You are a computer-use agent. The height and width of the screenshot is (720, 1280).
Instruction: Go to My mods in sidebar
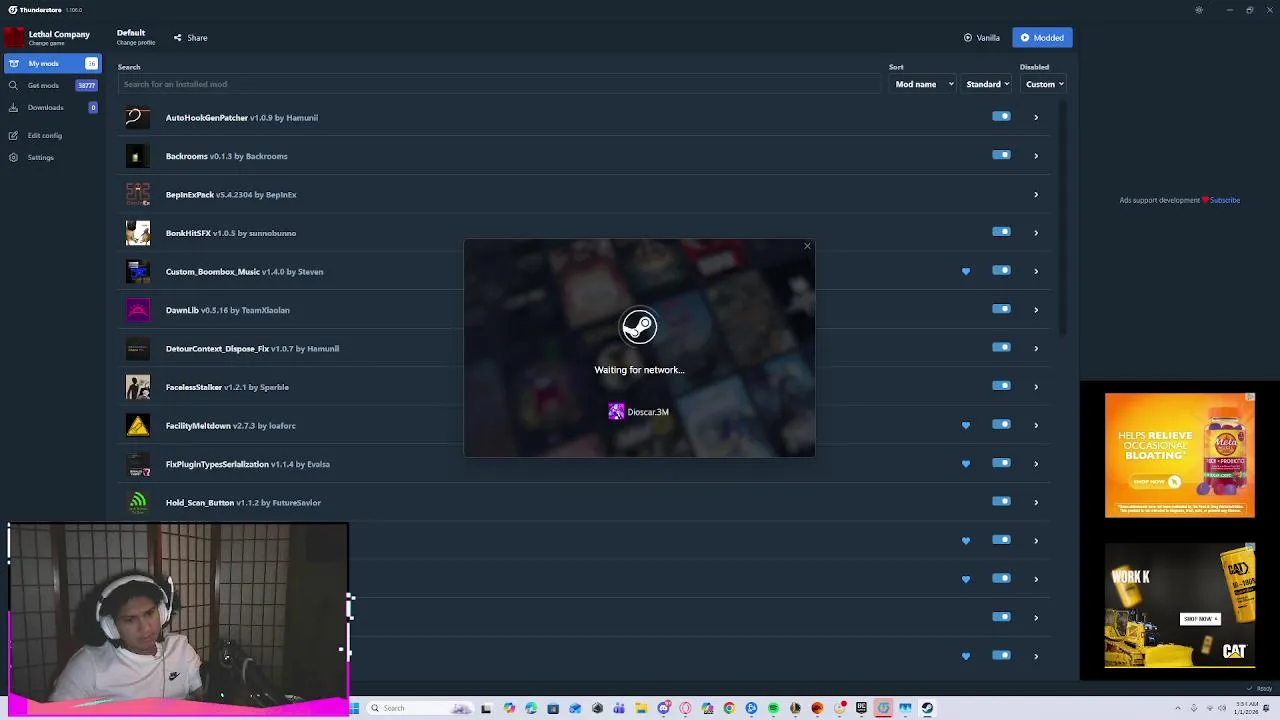click(52, 64)
